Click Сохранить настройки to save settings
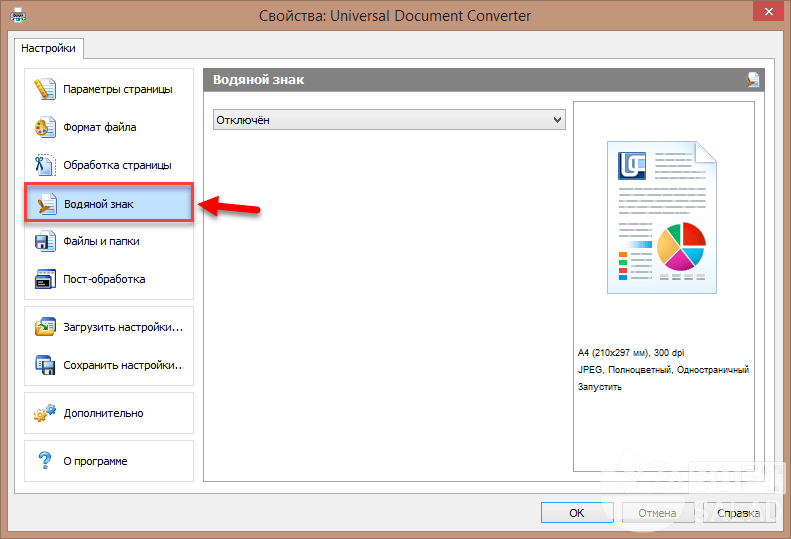This screenshot has height=539, width=791. 122,365
